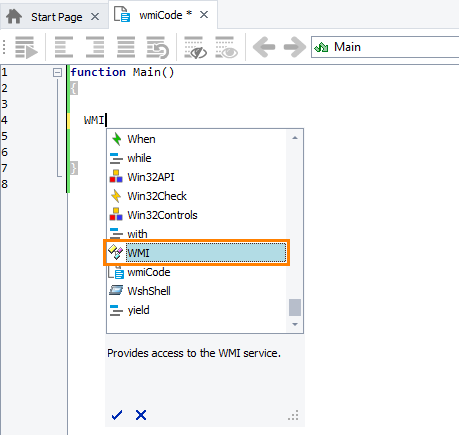Select the WMI suggestion item
459x435 pixels.
tap(197, 253)
